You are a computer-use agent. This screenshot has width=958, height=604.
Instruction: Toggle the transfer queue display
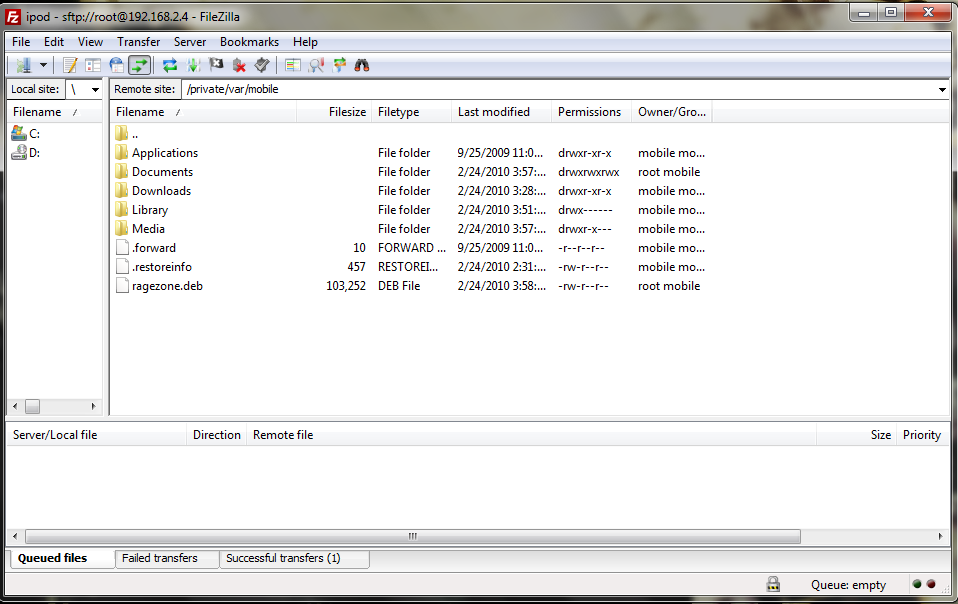pos(139,65)
